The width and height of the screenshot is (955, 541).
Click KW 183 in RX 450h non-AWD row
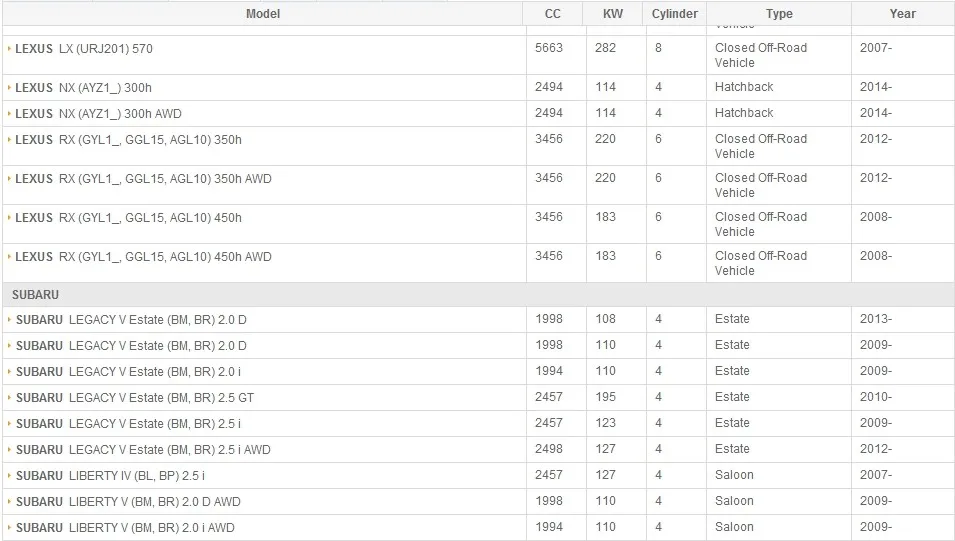point(605,217)
